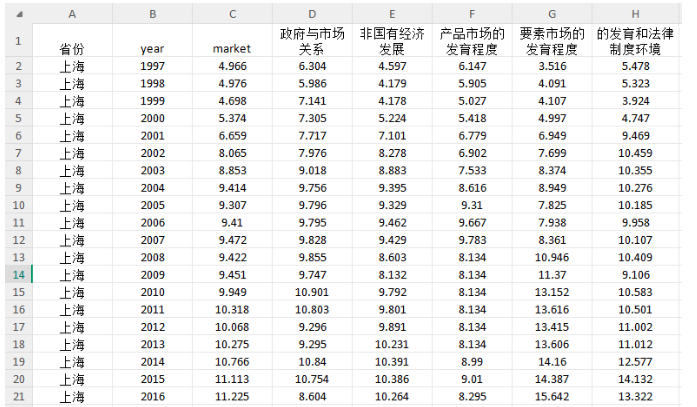
Task: Select cell with value 8.99
Action: click(472, 362)
